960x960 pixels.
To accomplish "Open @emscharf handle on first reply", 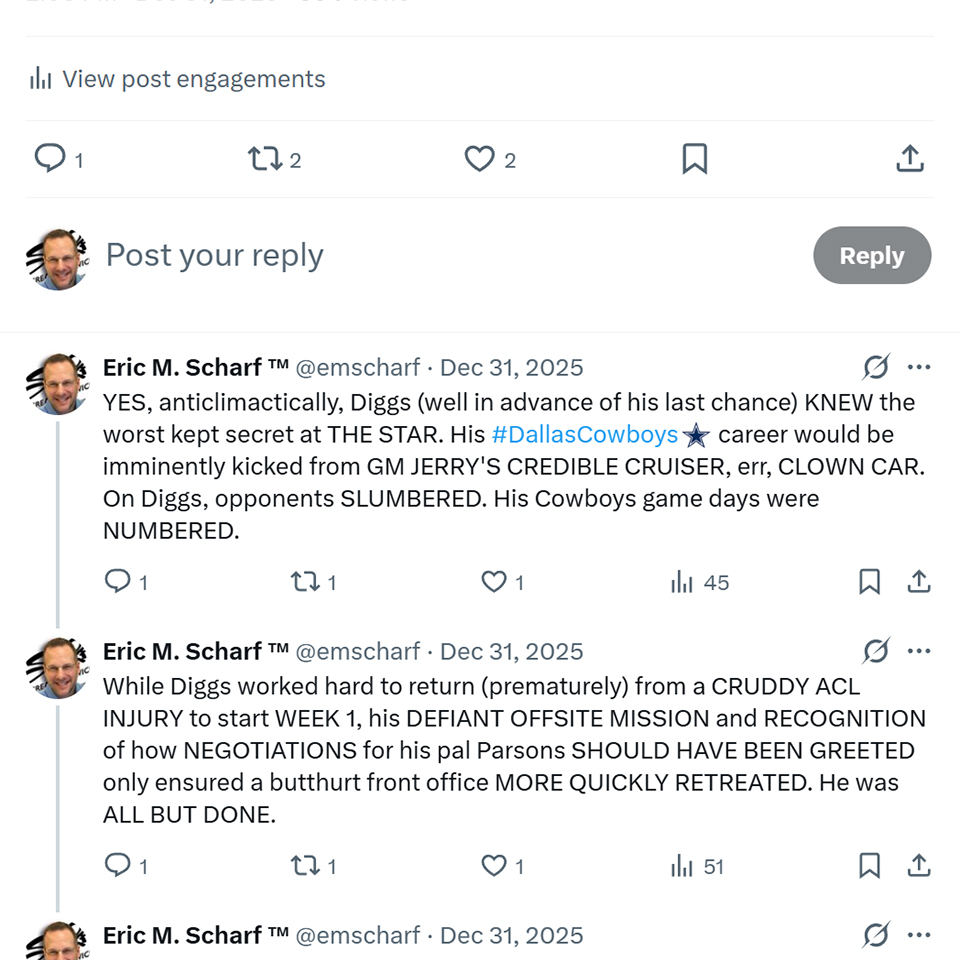I will (x=358, y=367).
